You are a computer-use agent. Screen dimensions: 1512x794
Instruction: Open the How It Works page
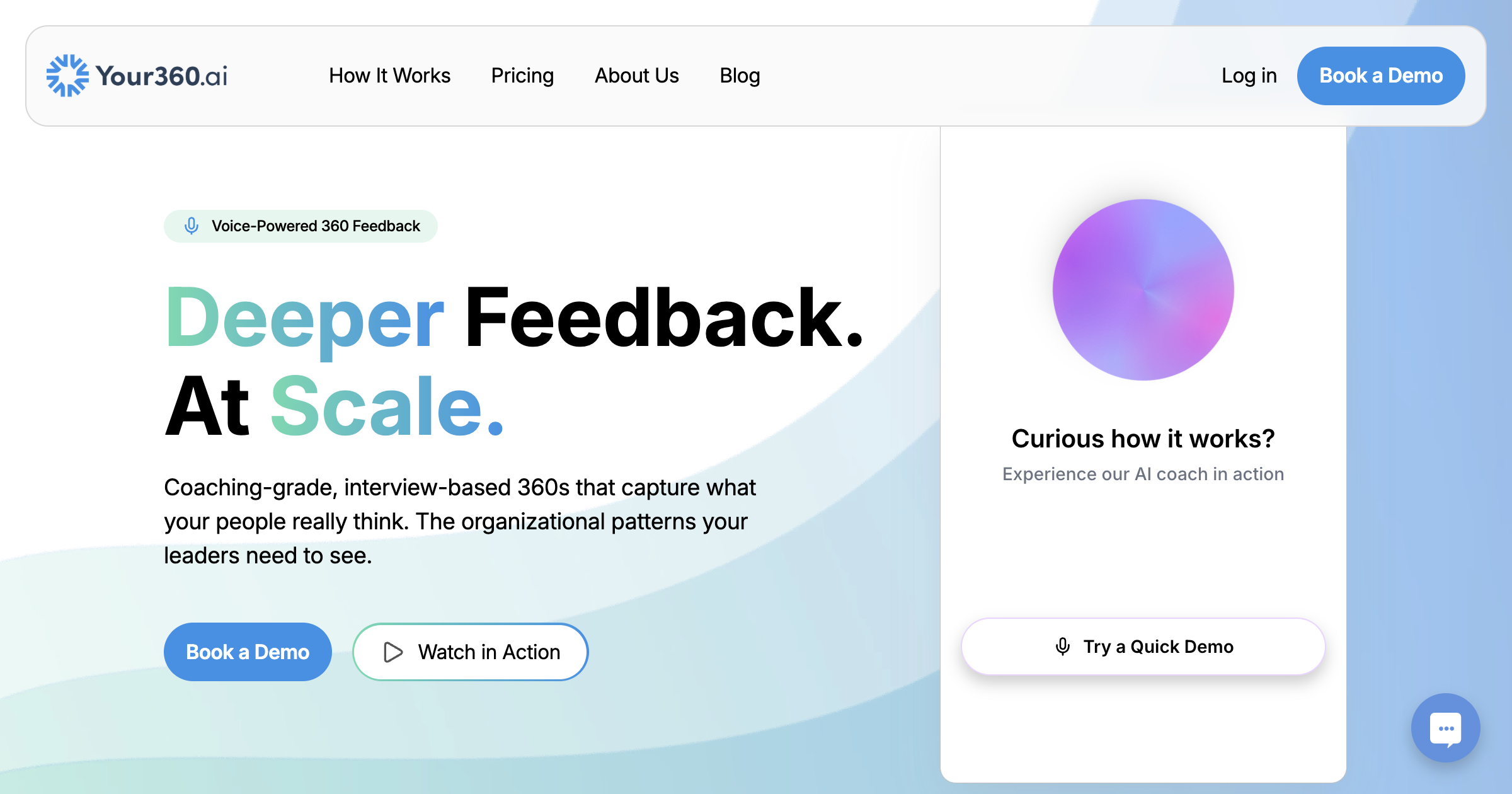(389, 76)
